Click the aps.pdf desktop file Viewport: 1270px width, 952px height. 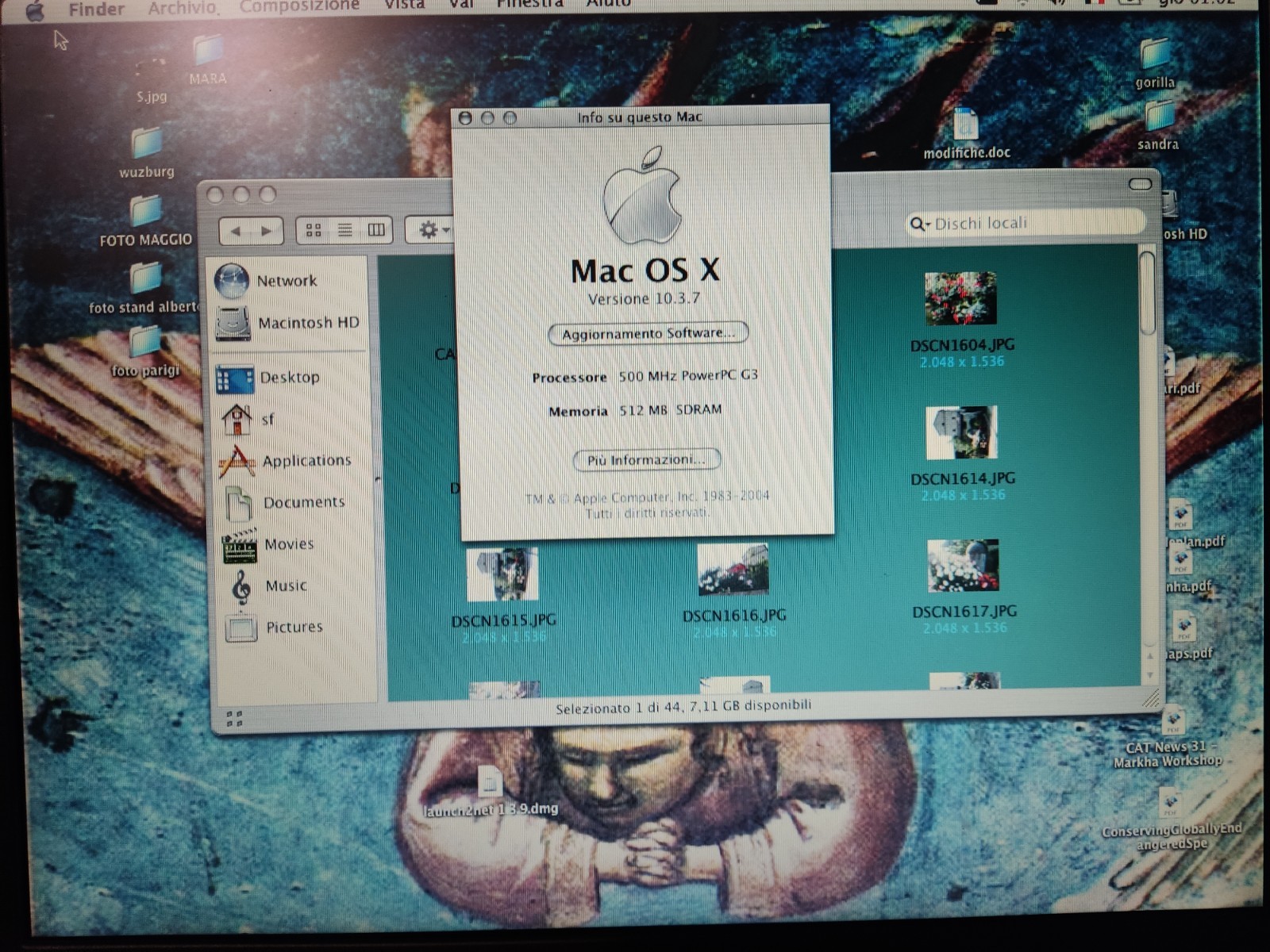point(1184,635)
